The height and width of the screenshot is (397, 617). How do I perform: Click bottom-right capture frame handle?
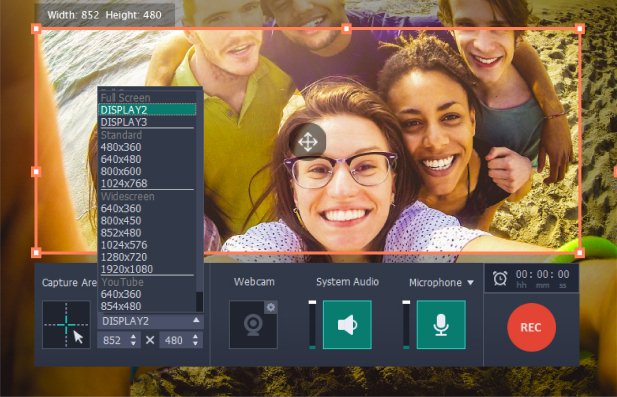(580, 253)
